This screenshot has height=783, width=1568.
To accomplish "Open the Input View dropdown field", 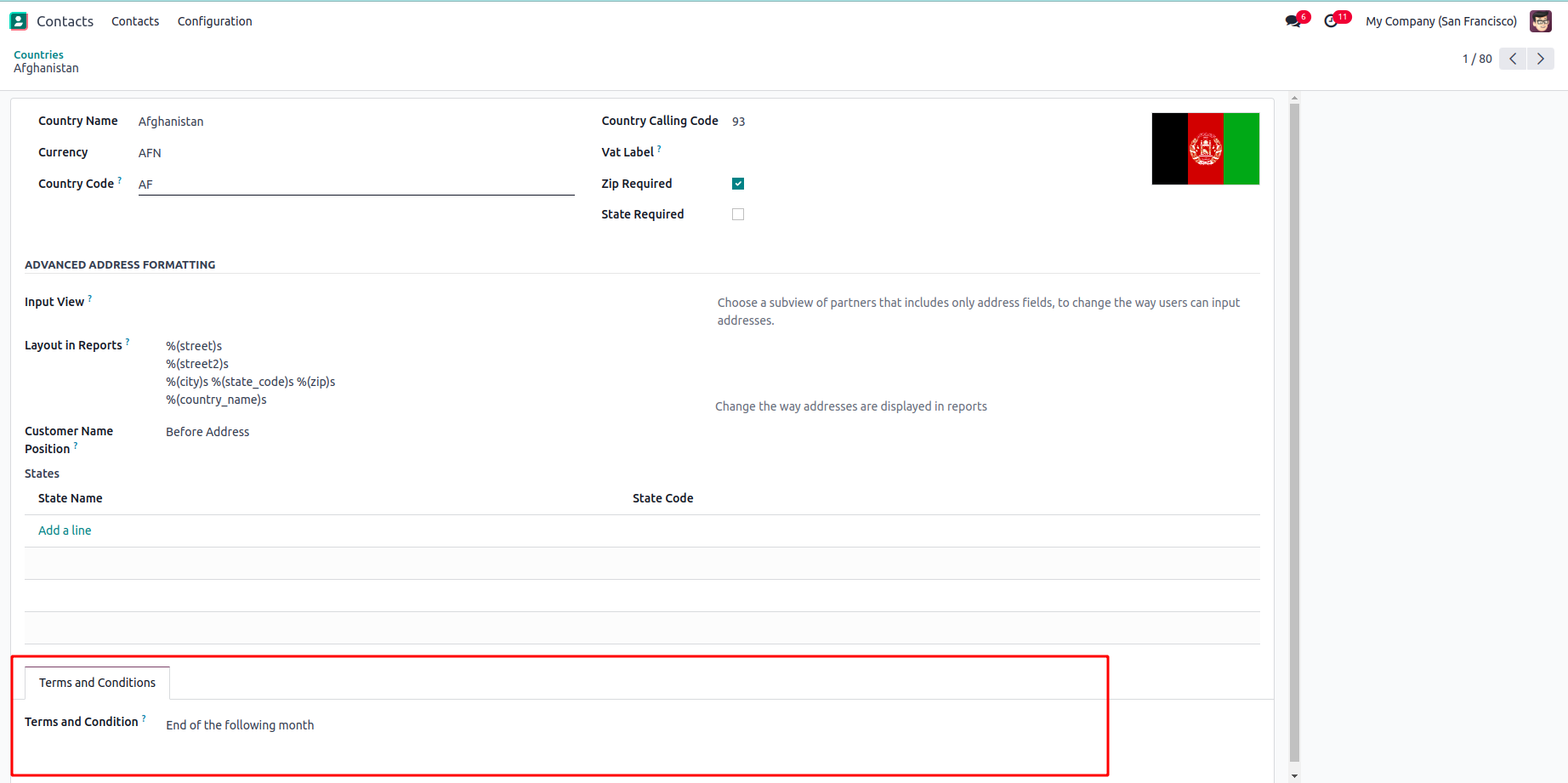I will [434, 303].
